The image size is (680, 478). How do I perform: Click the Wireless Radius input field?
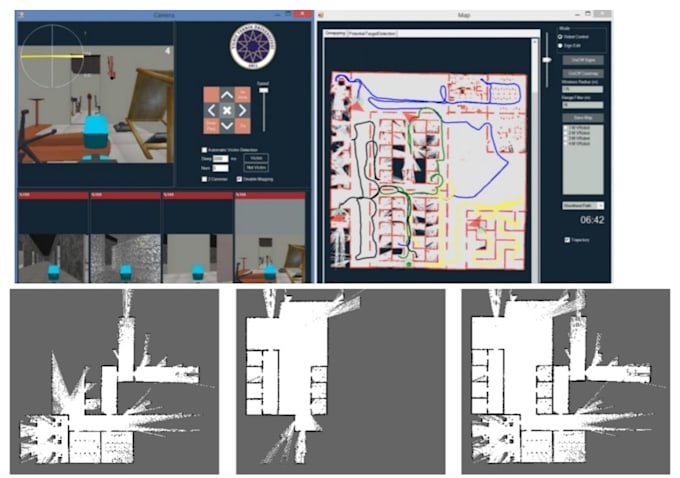[582, 89]
